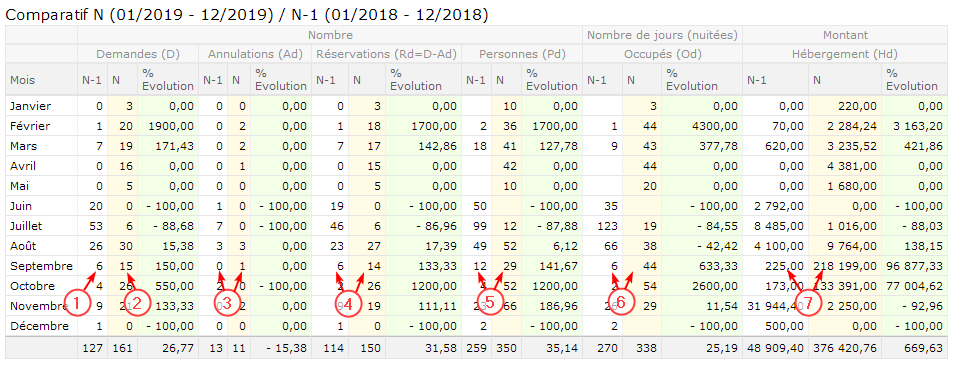958x368 pixels.
Task: Click the Annulations (Ad) column header
Action: click(x=255, y=54)
